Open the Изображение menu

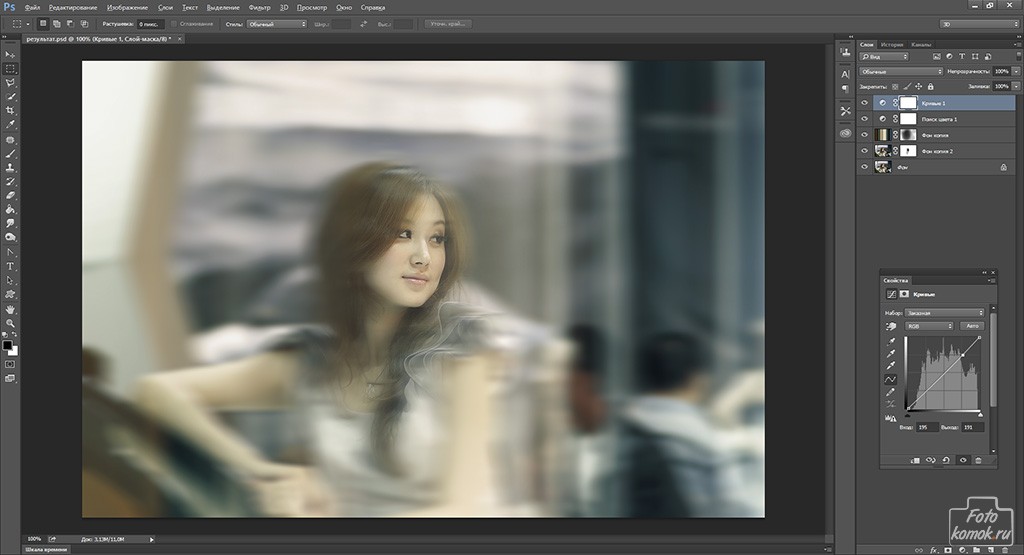[x=127, y=8]
